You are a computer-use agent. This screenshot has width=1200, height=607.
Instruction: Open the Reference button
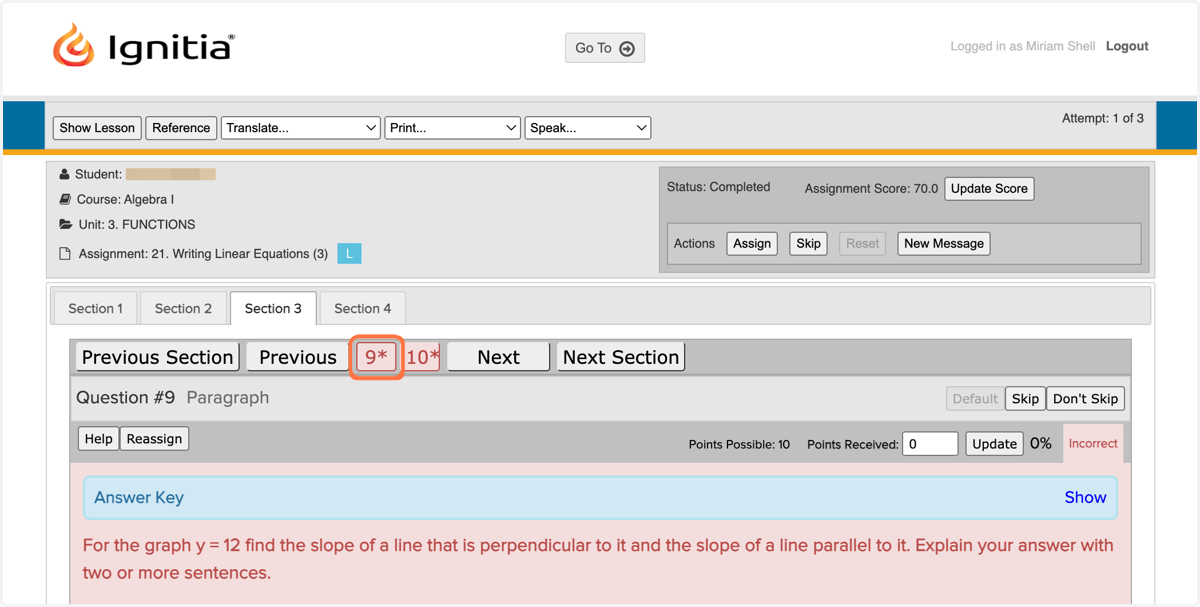point(181,128)
